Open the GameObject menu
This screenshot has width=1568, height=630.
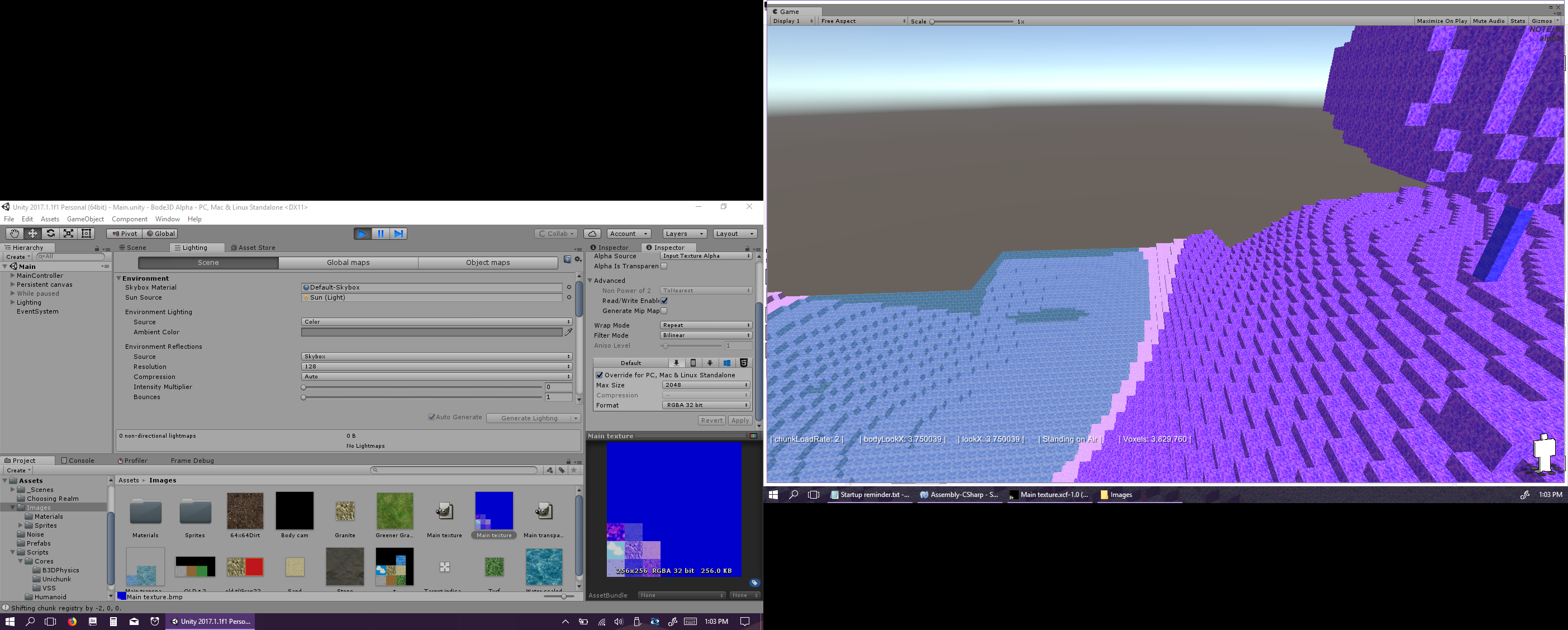(x=85, y=219)
